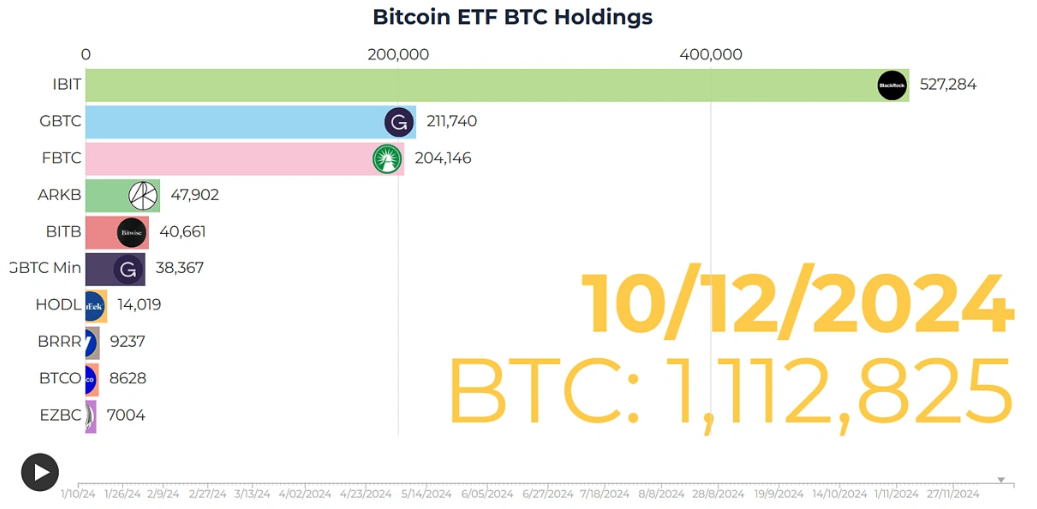Click the ARK logo on ARKB bar

(x=143, y=196)
